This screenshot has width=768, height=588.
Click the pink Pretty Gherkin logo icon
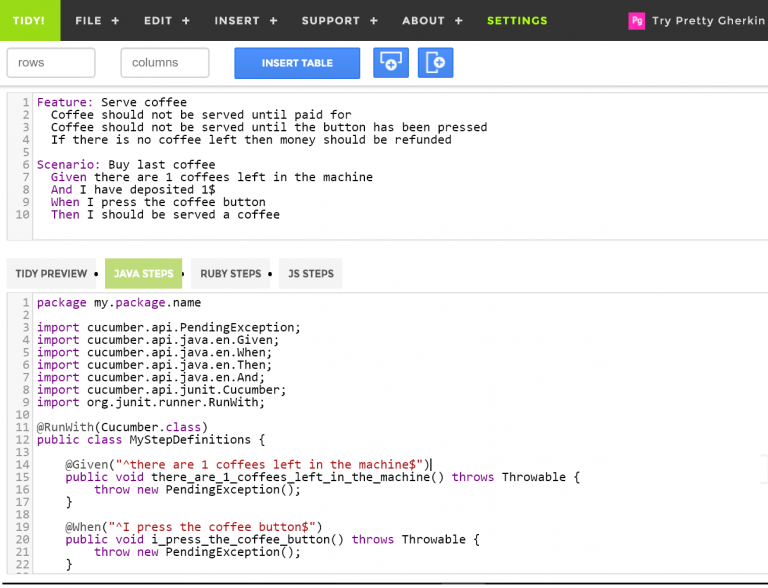[636, 20]
